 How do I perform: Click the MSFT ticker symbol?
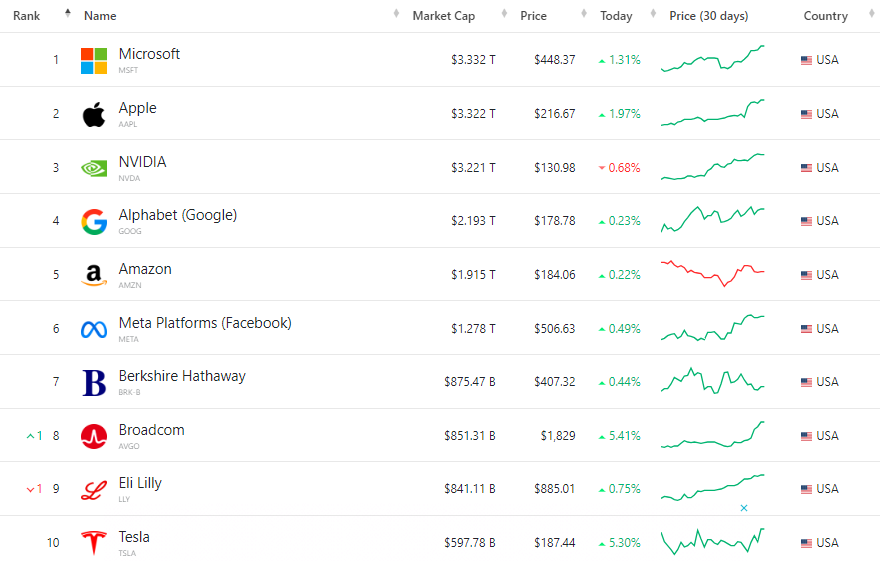128,71
